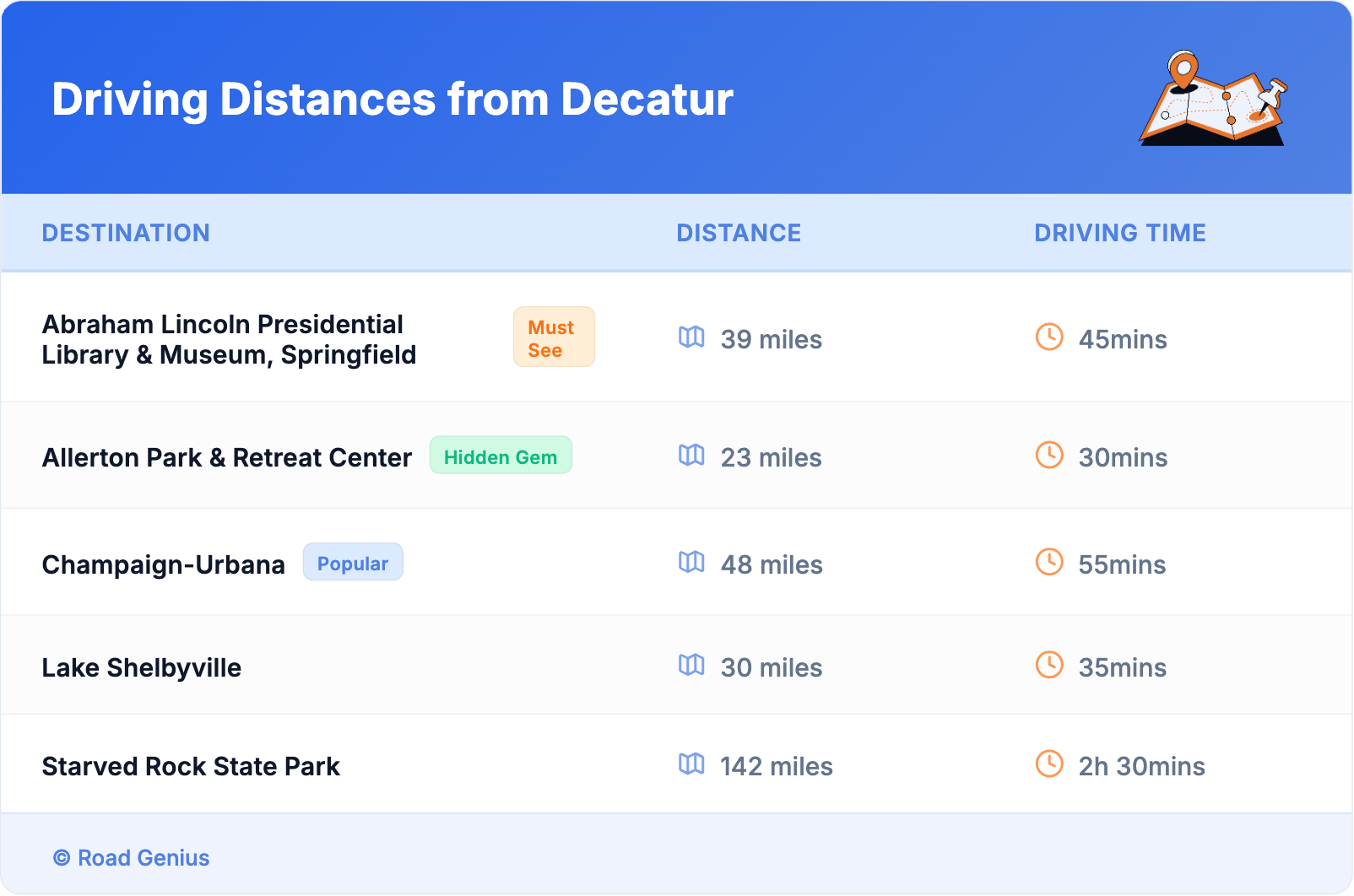Click the map icon beside 23 miles

click(x=691, y=456)
